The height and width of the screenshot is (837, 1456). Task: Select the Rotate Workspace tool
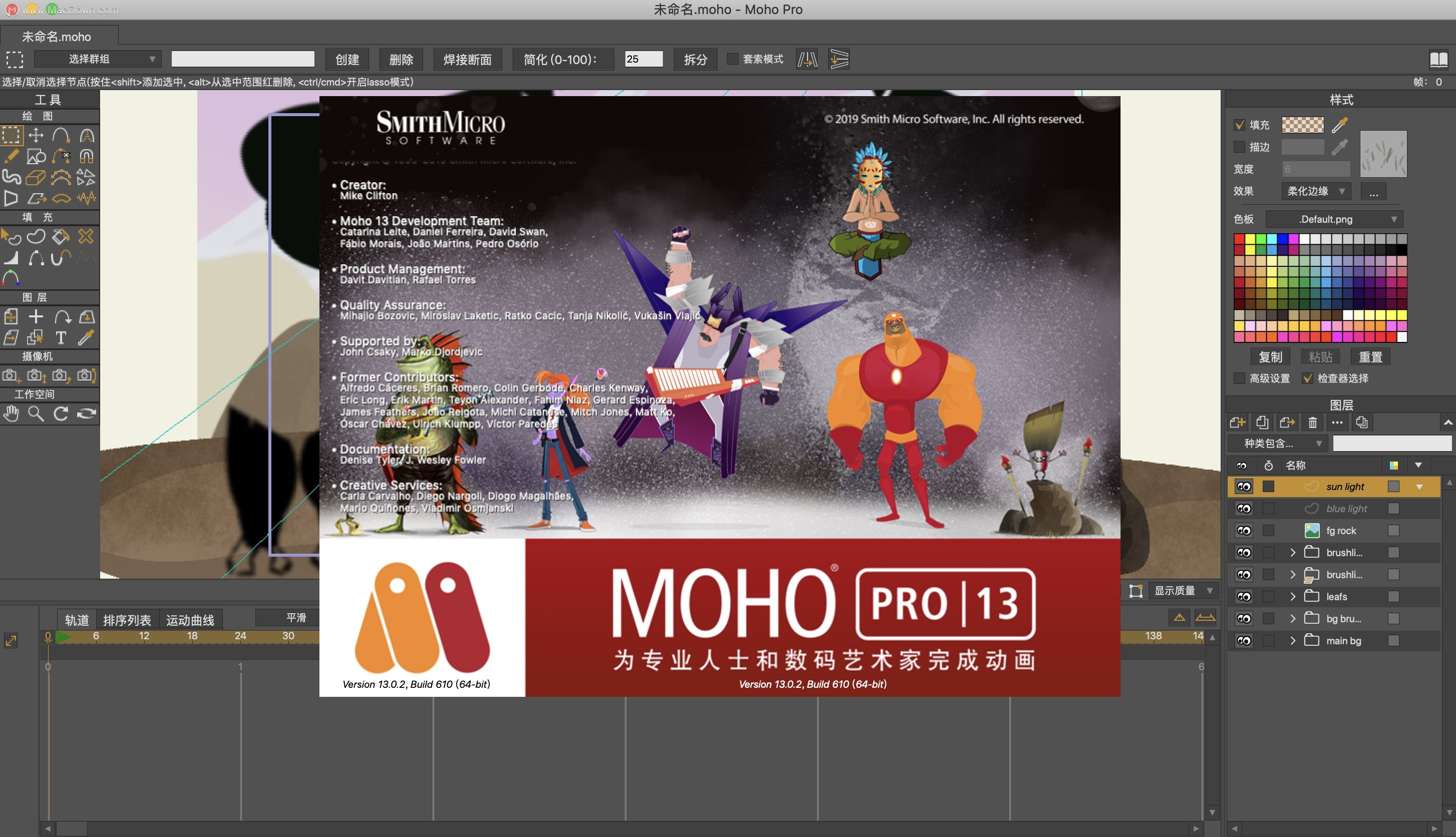pyautogui.click(x=61, y=413)
